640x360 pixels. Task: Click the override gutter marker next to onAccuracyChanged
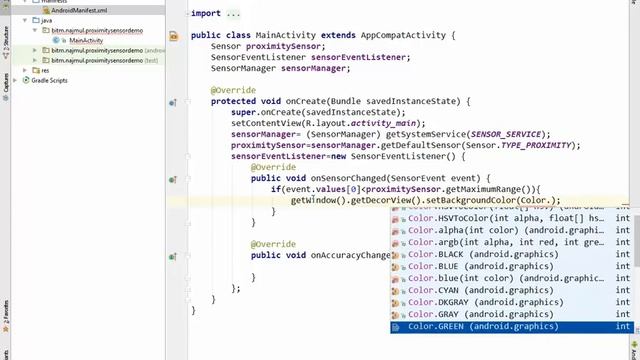(x=173, y=257)
